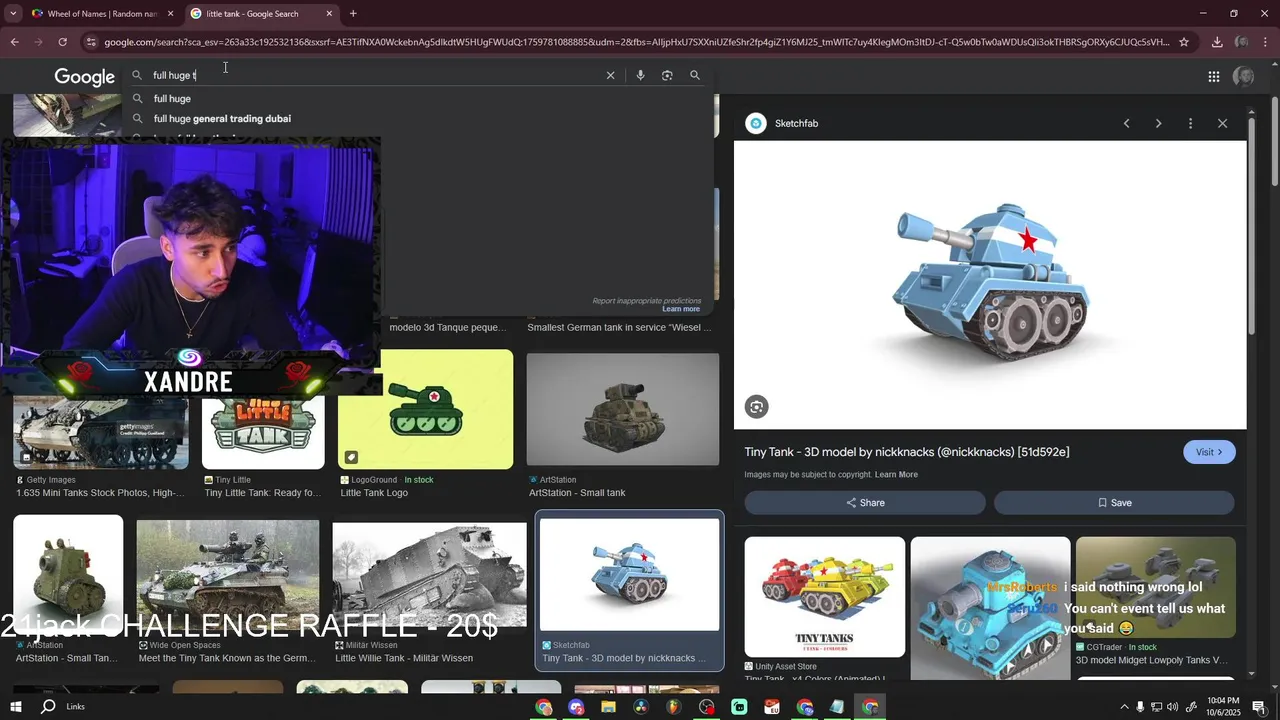Open the Windows Start menu
Image resolution: width=1280 pixels, height=720 pixels.
tap(14, 706)
